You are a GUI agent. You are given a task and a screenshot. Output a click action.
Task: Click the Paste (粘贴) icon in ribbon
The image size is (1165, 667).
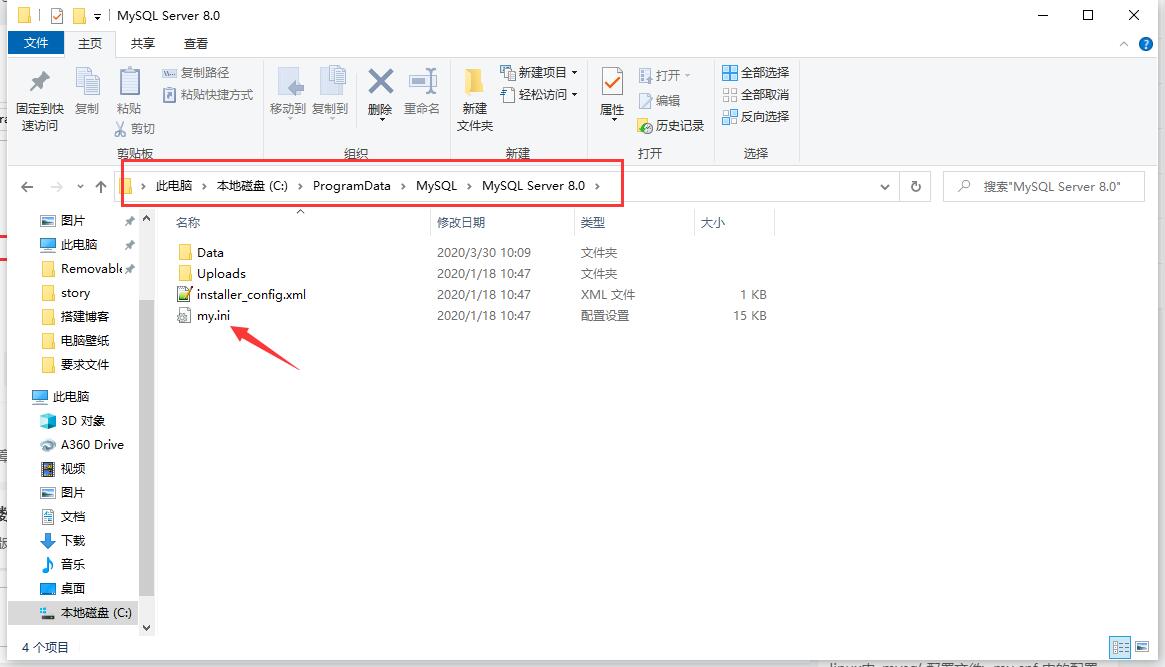pos(129,90)
